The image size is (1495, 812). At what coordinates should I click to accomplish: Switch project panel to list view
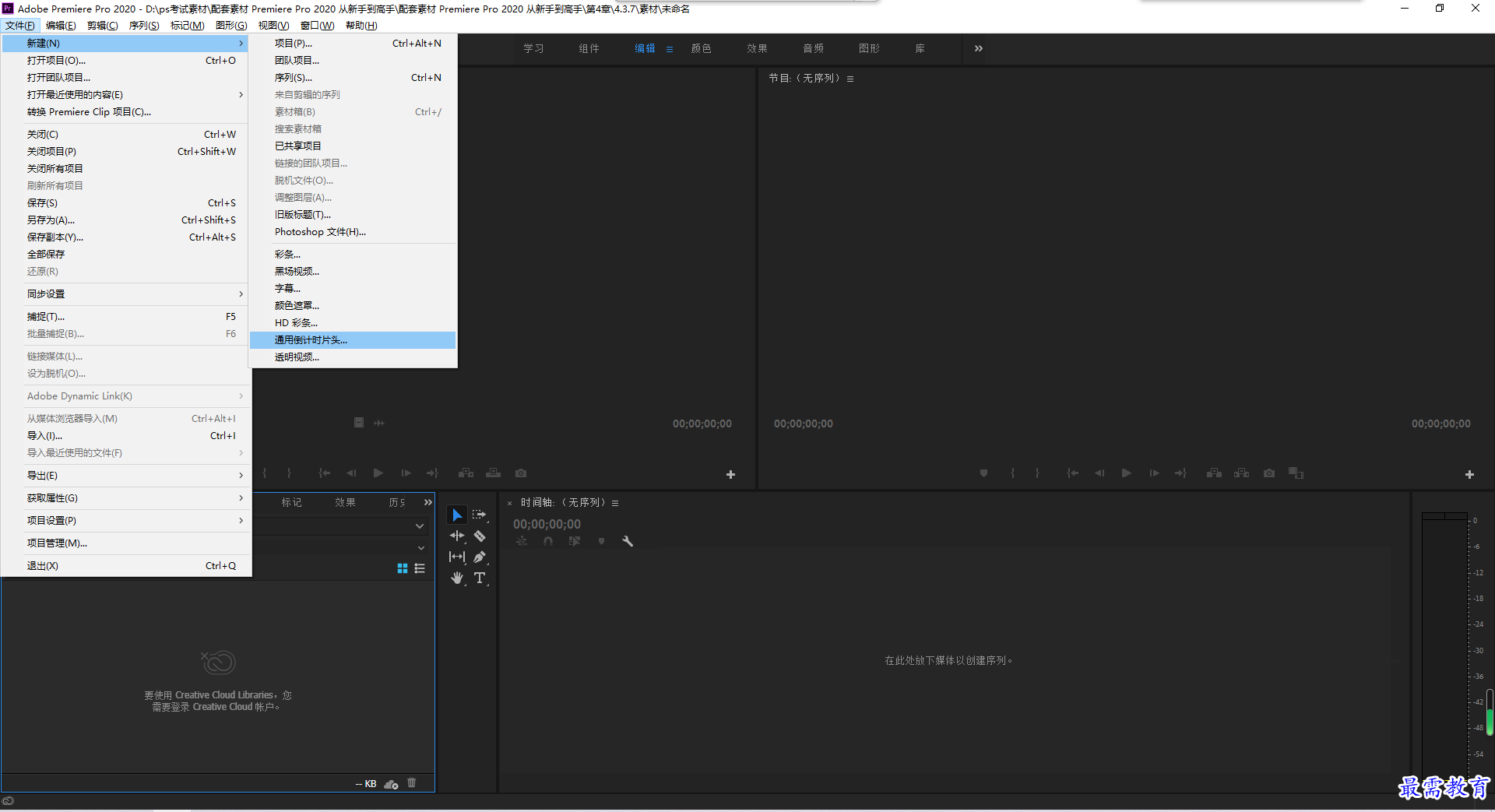pos(420,568)
